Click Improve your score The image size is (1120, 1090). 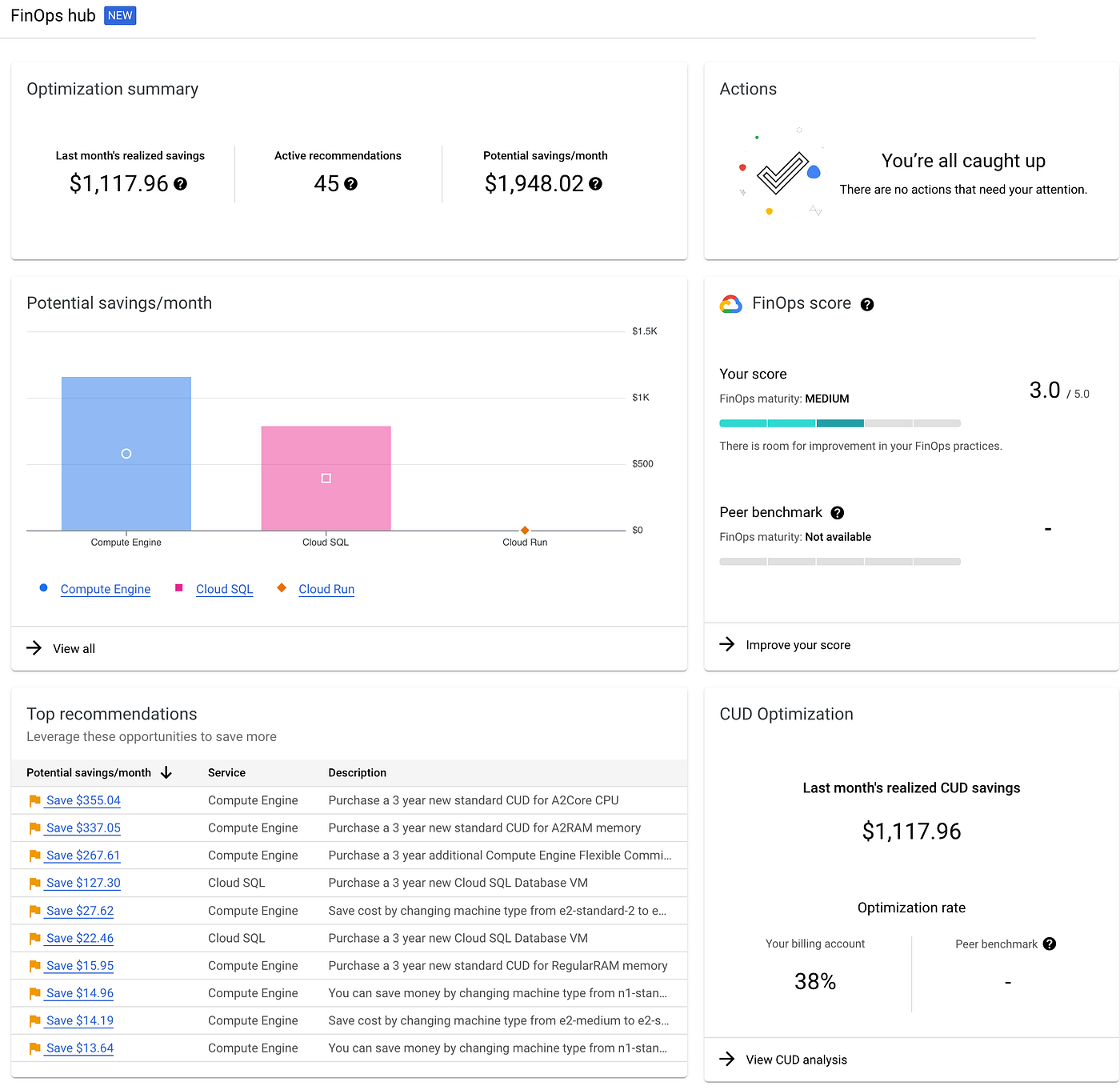point(798,645)
